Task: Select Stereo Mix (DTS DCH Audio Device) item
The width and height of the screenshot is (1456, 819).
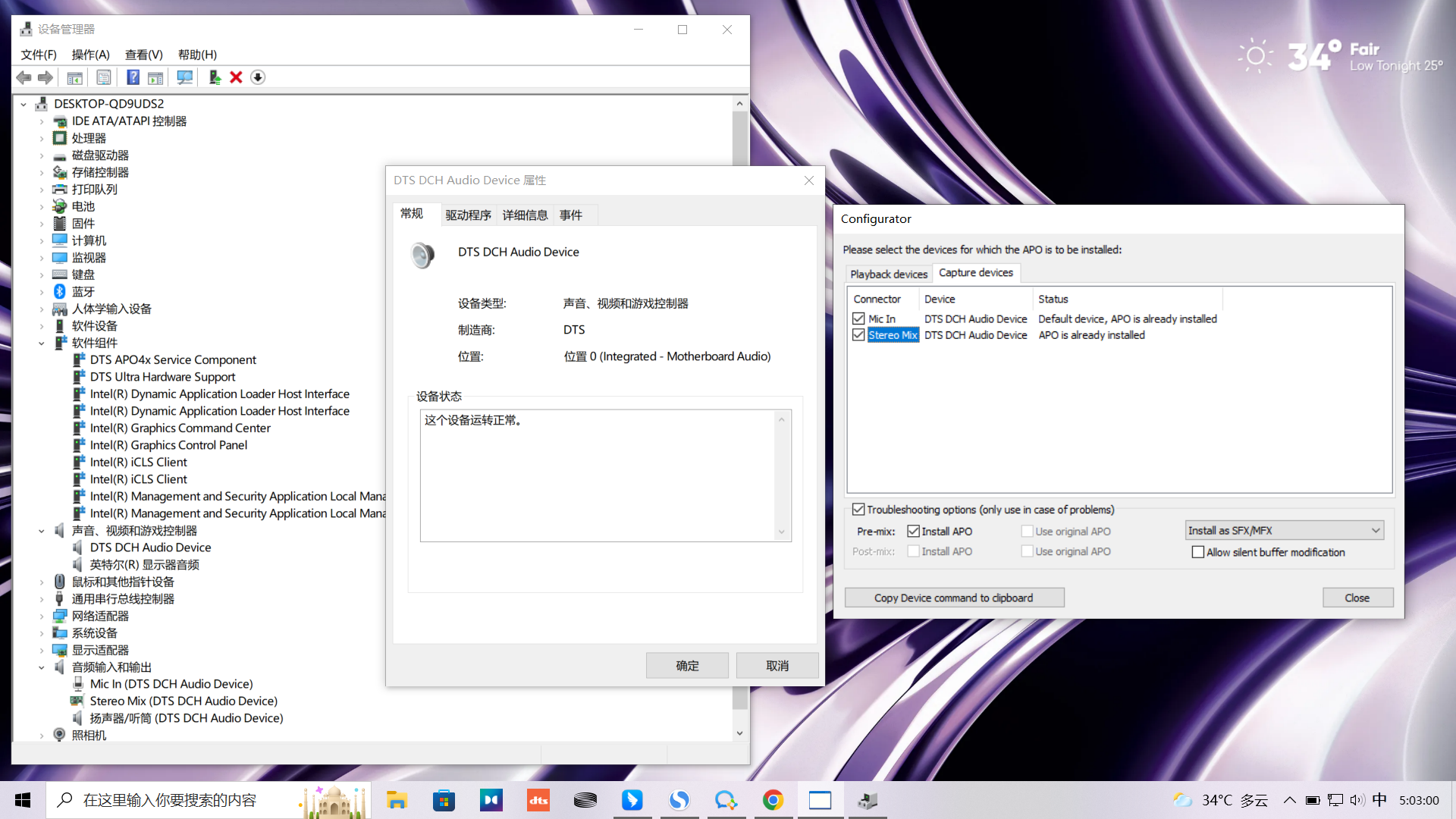Action: pyautogui.click(x=184, y=701)
